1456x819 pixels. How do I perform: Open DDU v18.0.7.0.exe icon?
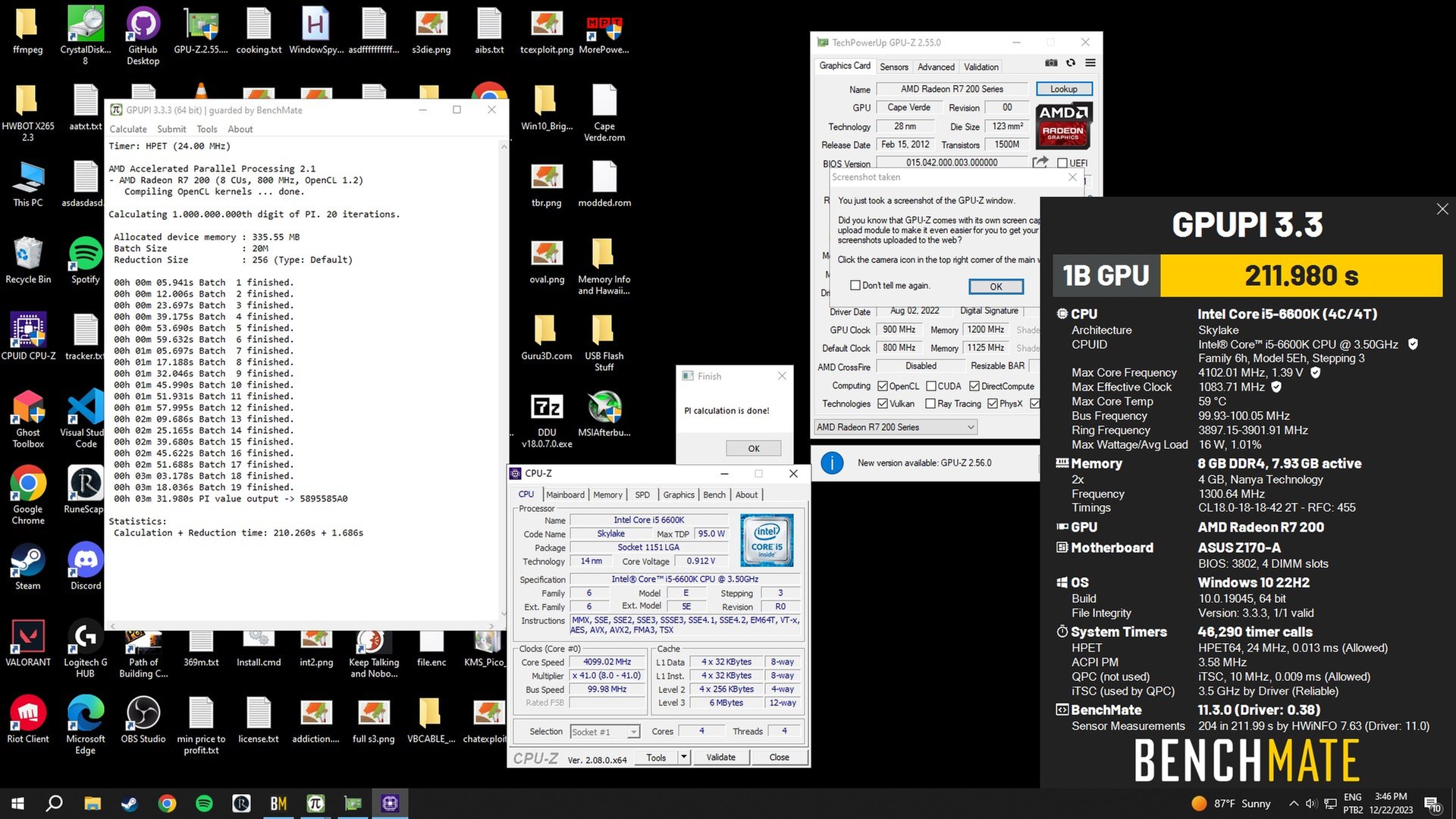pyautogui.click(x=547, y=420)
